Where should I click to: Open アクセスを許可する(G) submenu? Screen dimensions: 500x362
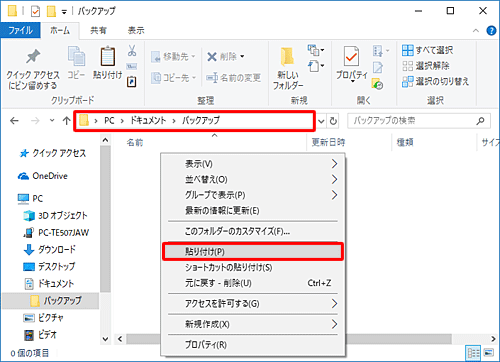[253, 303]
